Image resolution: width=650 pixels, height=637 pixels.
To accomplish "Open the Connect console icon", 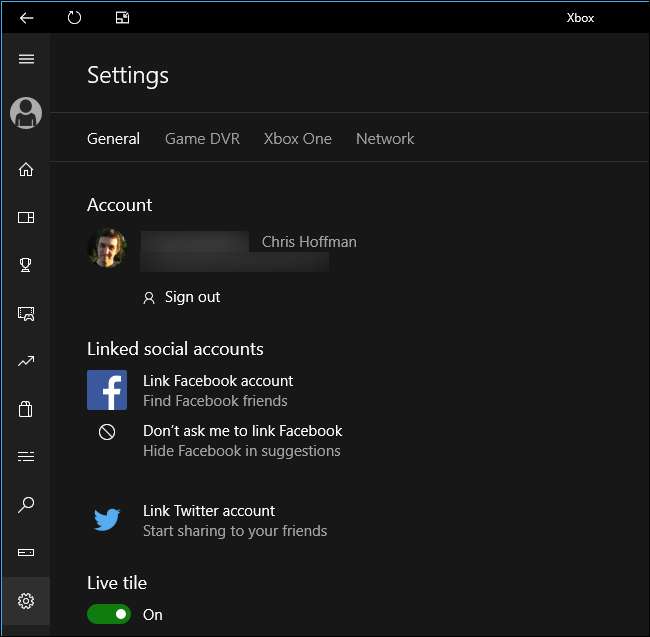I will [x=26, y=552].
